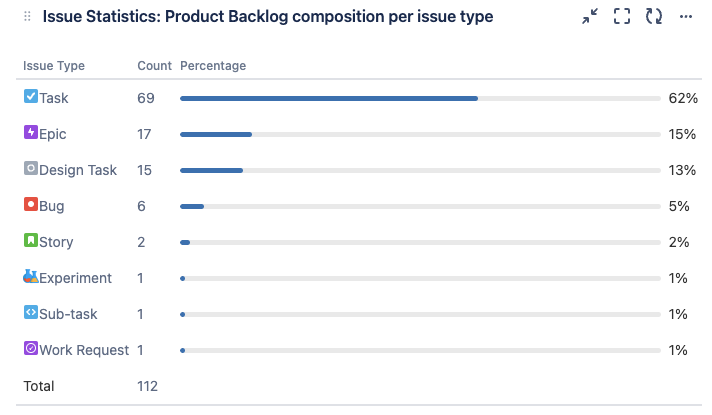
Task: Open the total count 112 link
Action: pyautogui.click(x=147, y=386)
